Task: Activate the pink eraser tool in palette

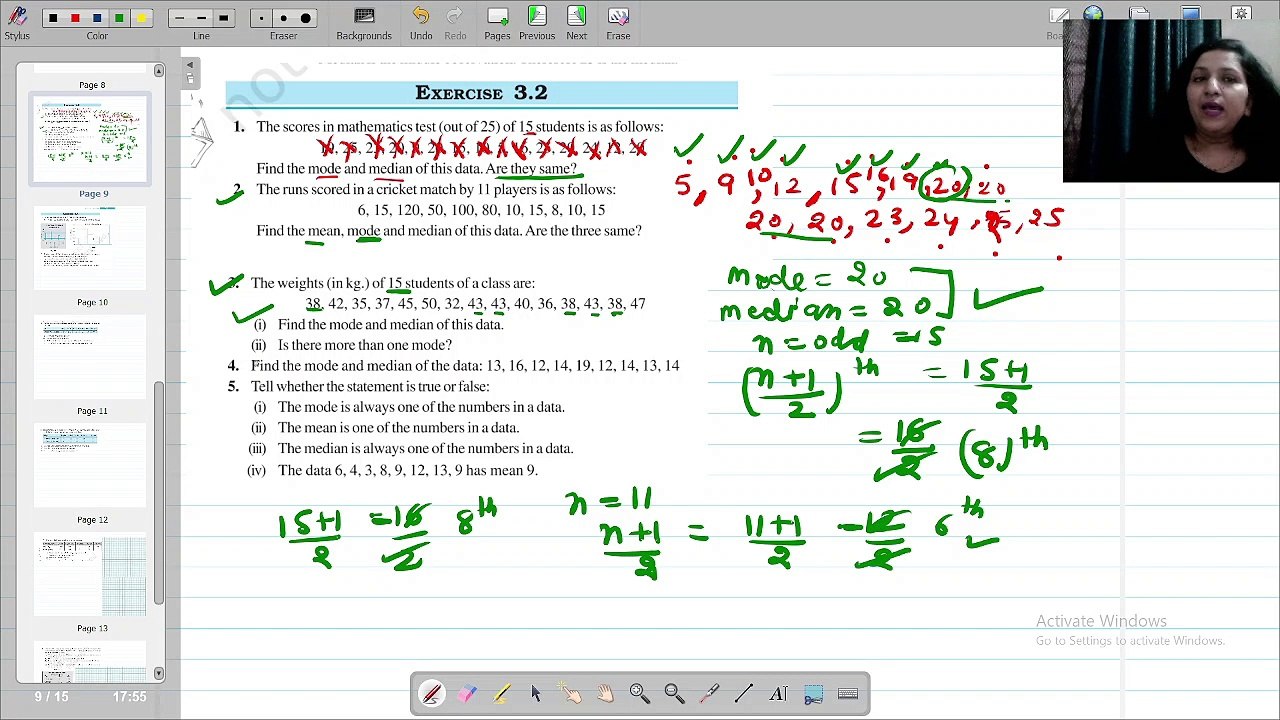Action: click(467, 694)
